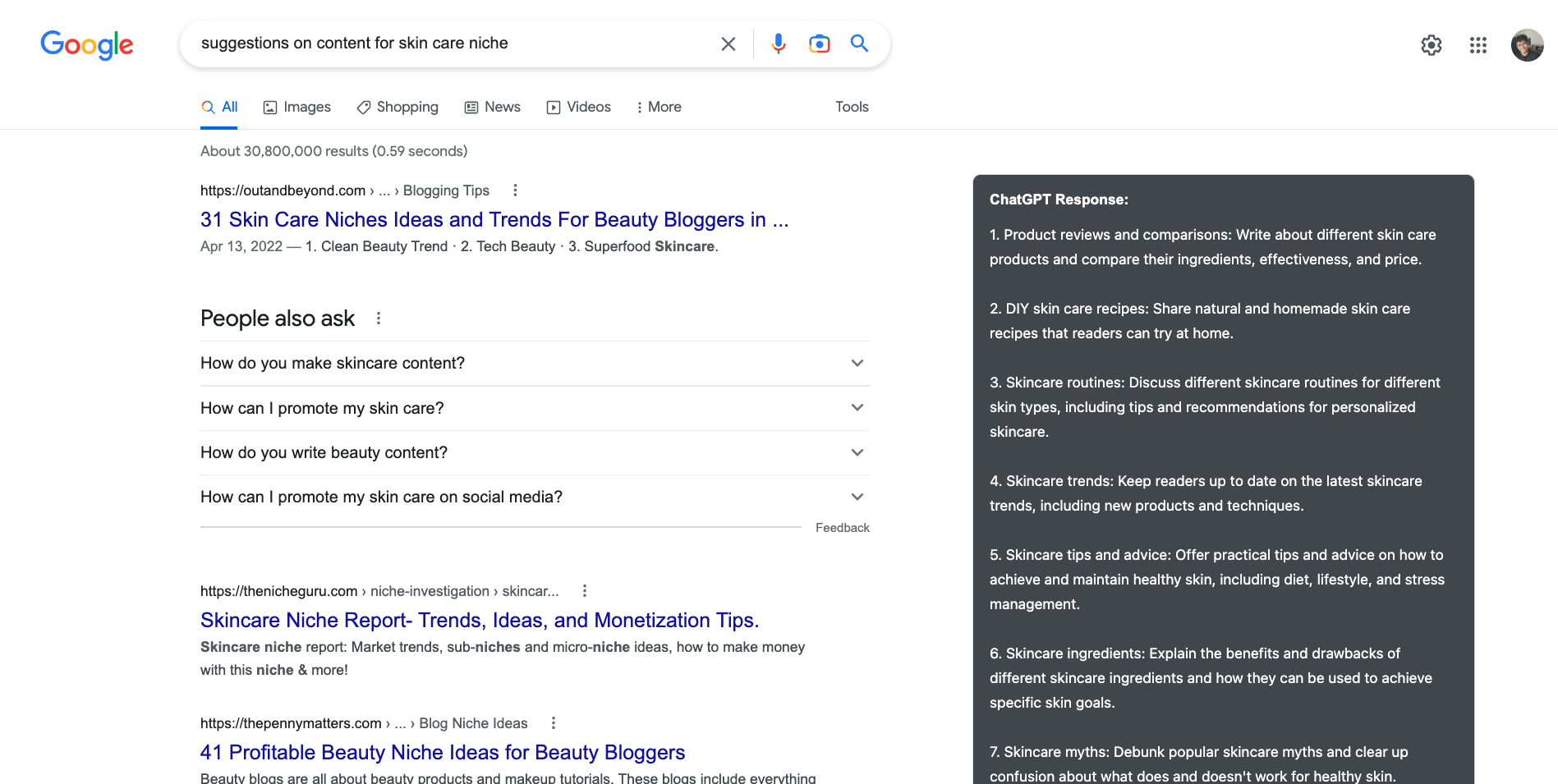Open quick settings with the gear icon
The image size is (1558, 784).
point(1432,45)
